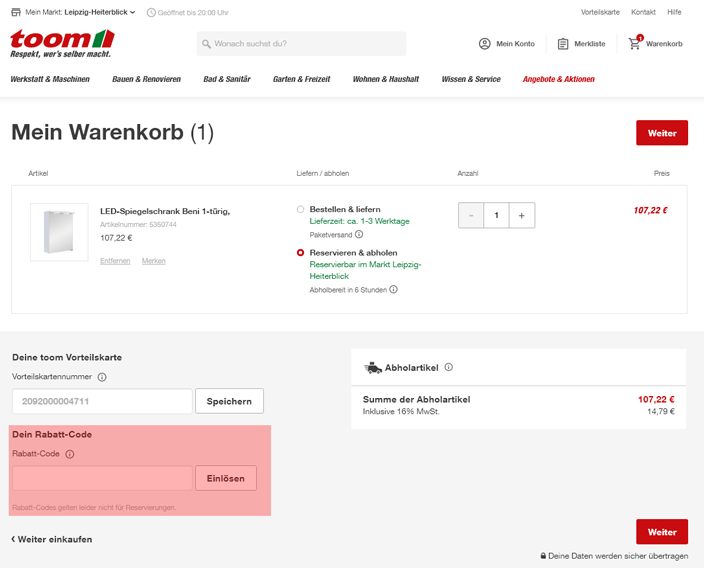Click the Spiegelschrank product thumbnail
Screen dimensions: 704x568
point(59,232)
